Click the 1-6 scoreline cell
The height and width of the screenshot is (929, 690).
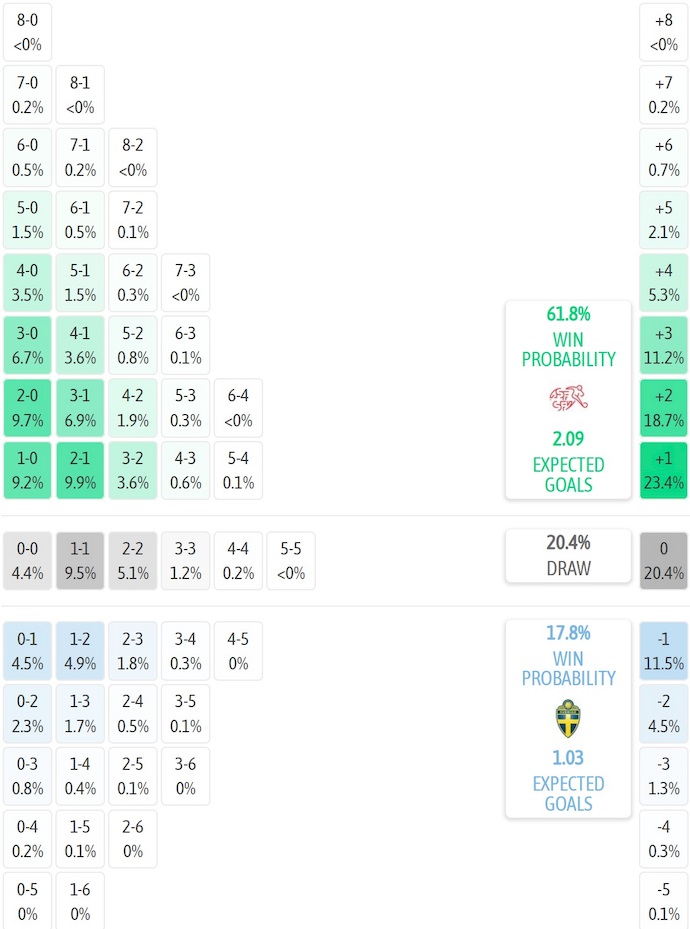80,901
